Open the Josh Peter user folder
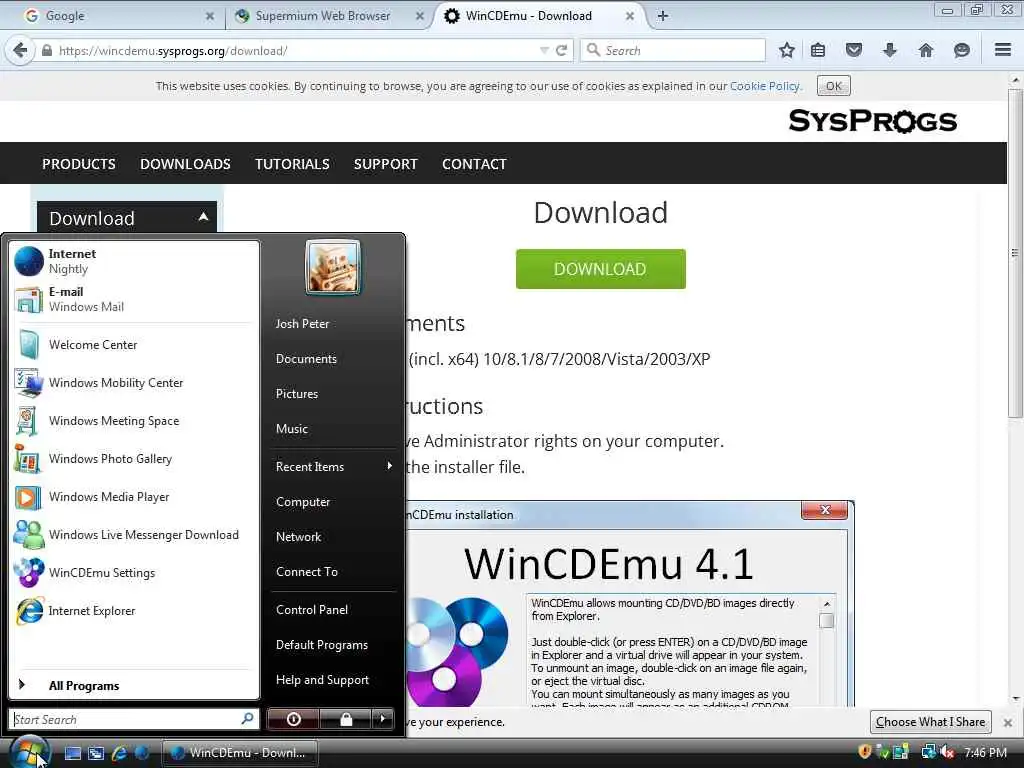 [x=333, y=324]
